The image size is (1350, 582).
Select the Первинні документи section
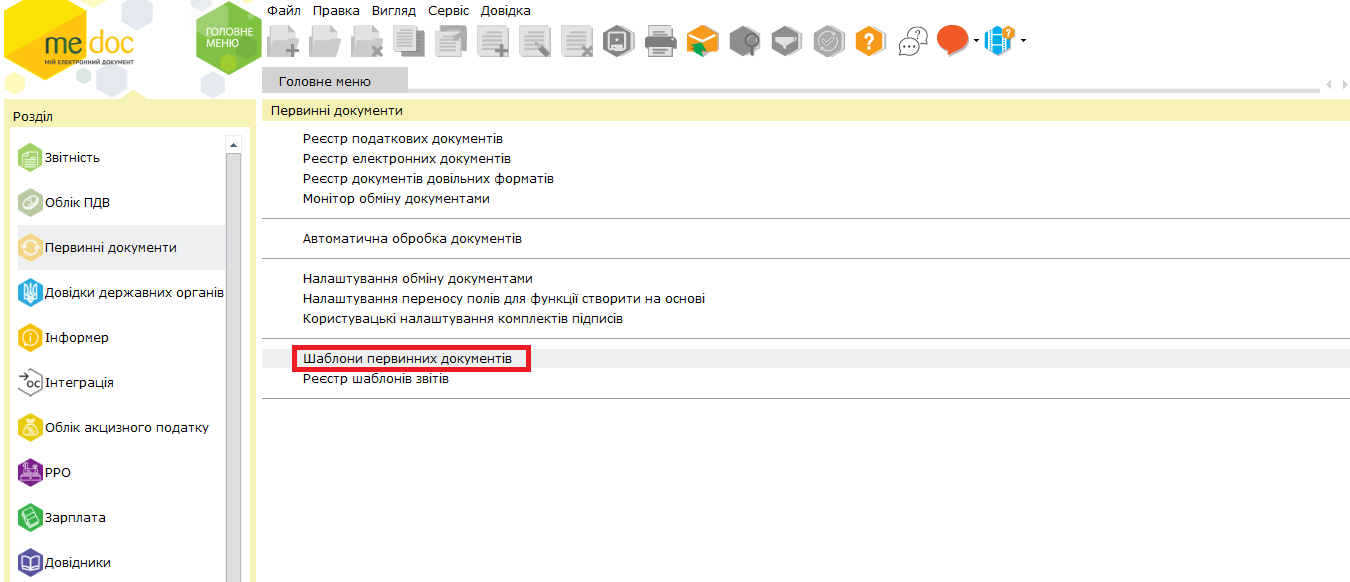click(x=121, y=247)
